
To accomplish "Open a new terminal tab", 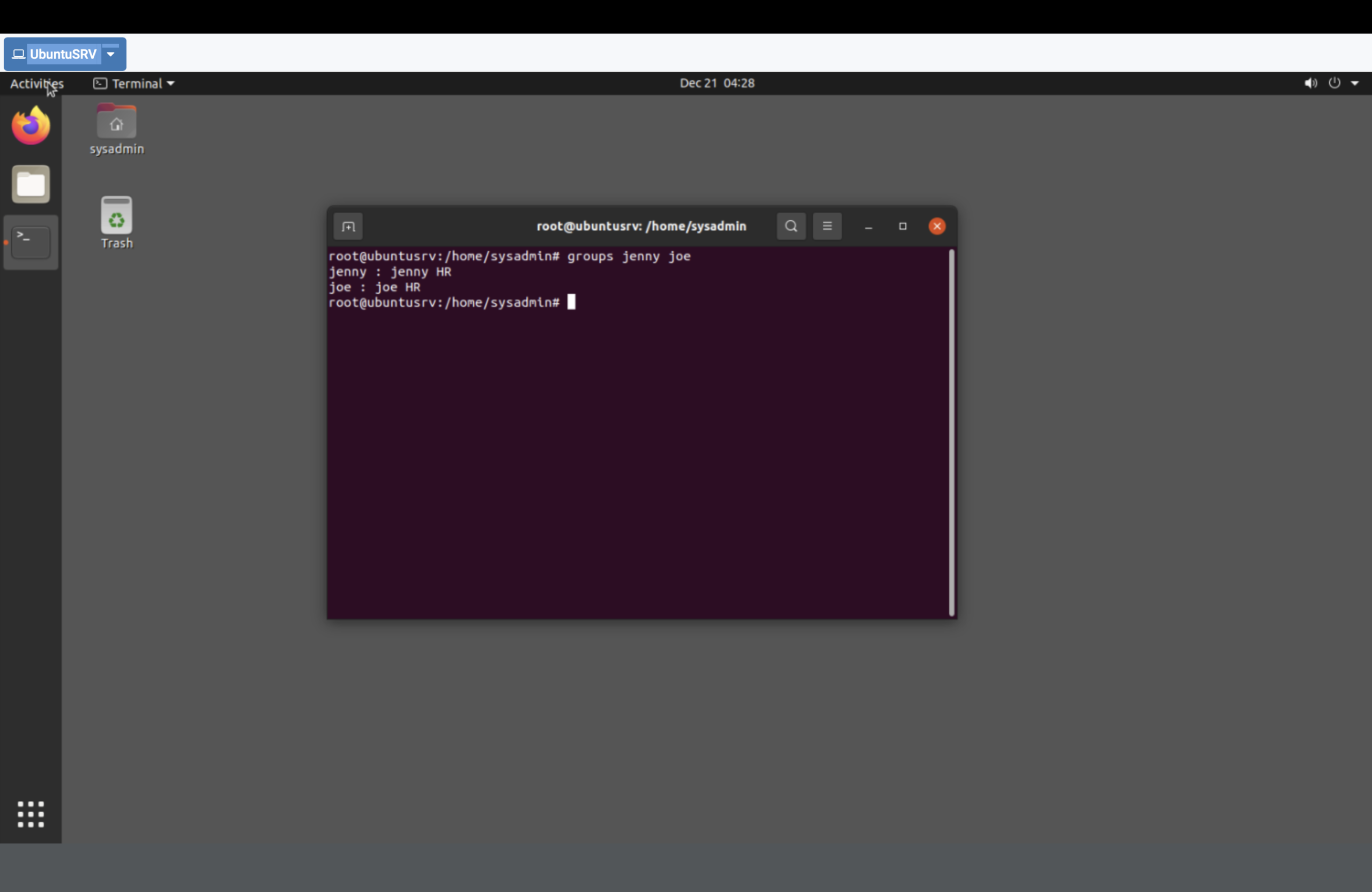I will pyautogui.click(x=348, y=227).
